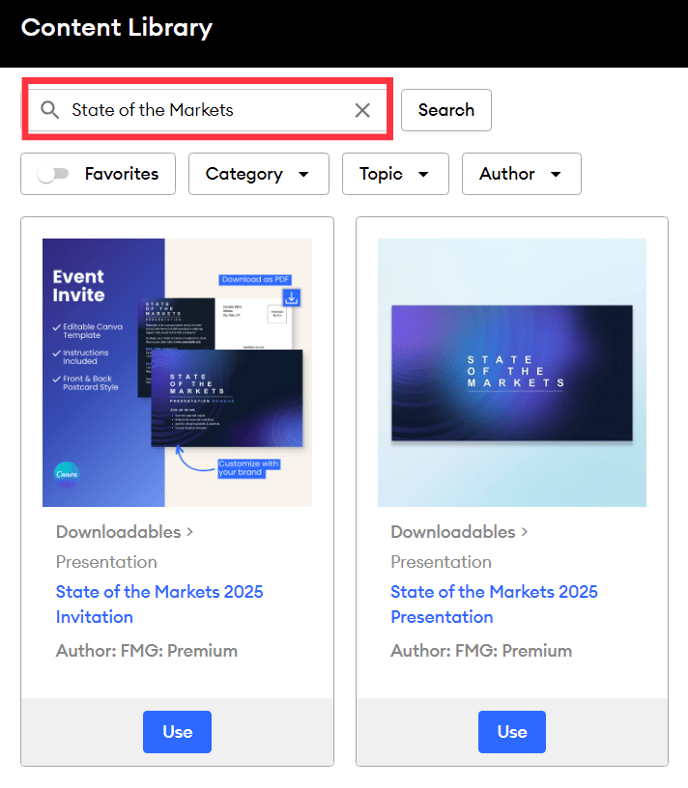Use the State of the Markets 2025 Invitation

click(x=177, y=732)
